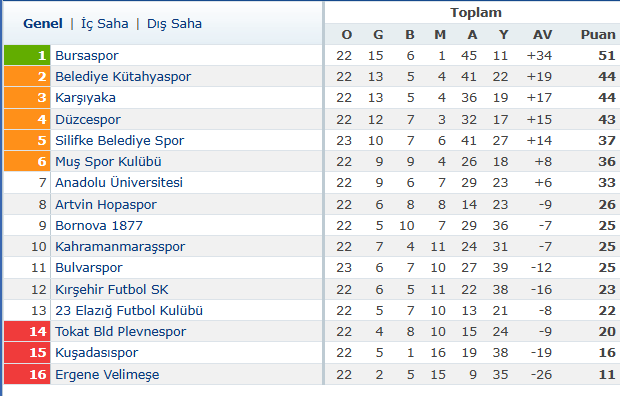
Task: Open Kahramanmaraşspor team link
Action: coord(120,246)
